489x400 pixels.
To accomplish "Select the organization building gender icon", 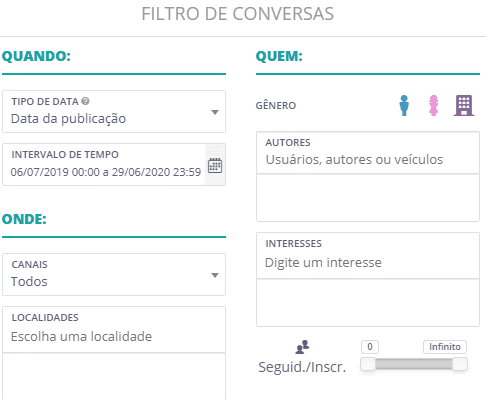I will click(464, 105).
